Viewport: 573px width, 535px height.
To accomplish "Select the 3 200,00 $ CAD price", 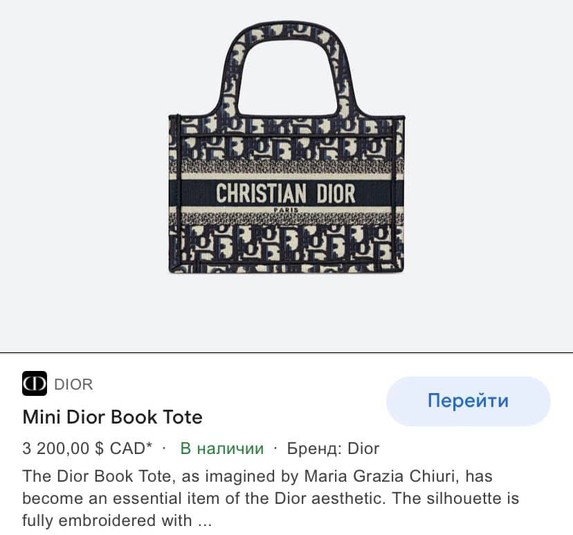I will pyautogui.click(x=84, y=448).
